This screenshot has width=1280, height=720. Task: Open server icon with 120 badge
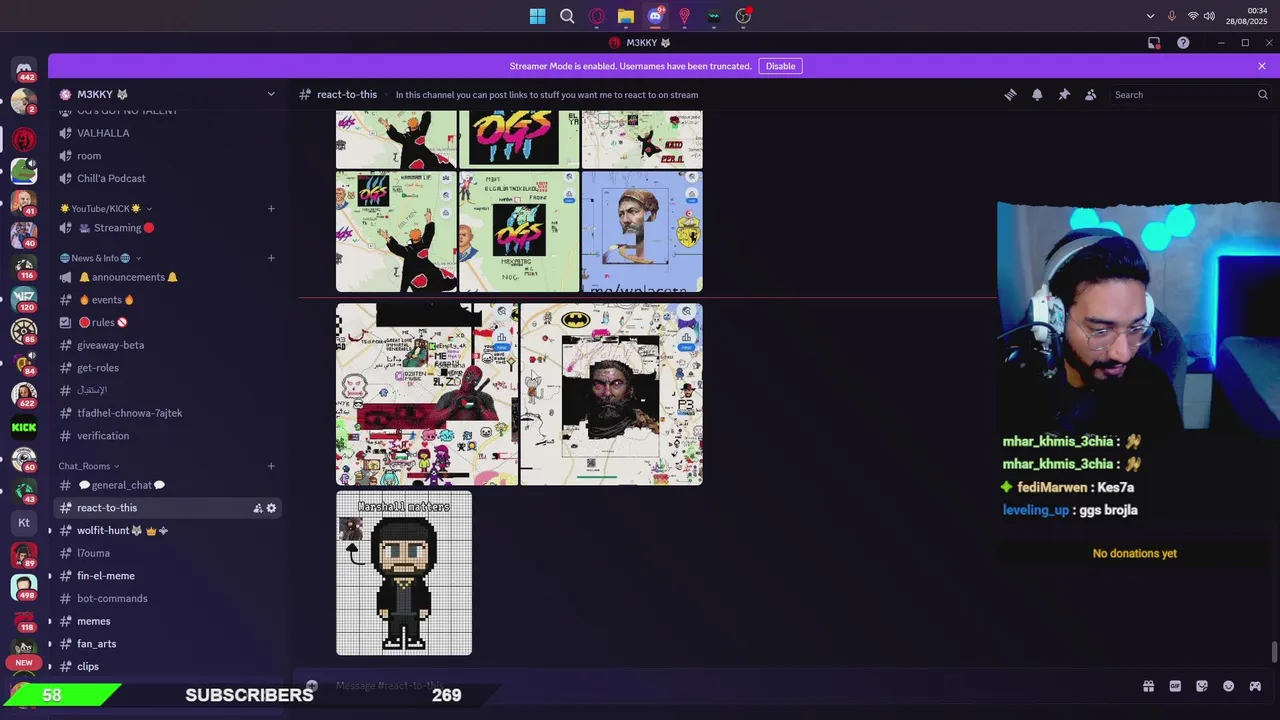click(24, 298)
